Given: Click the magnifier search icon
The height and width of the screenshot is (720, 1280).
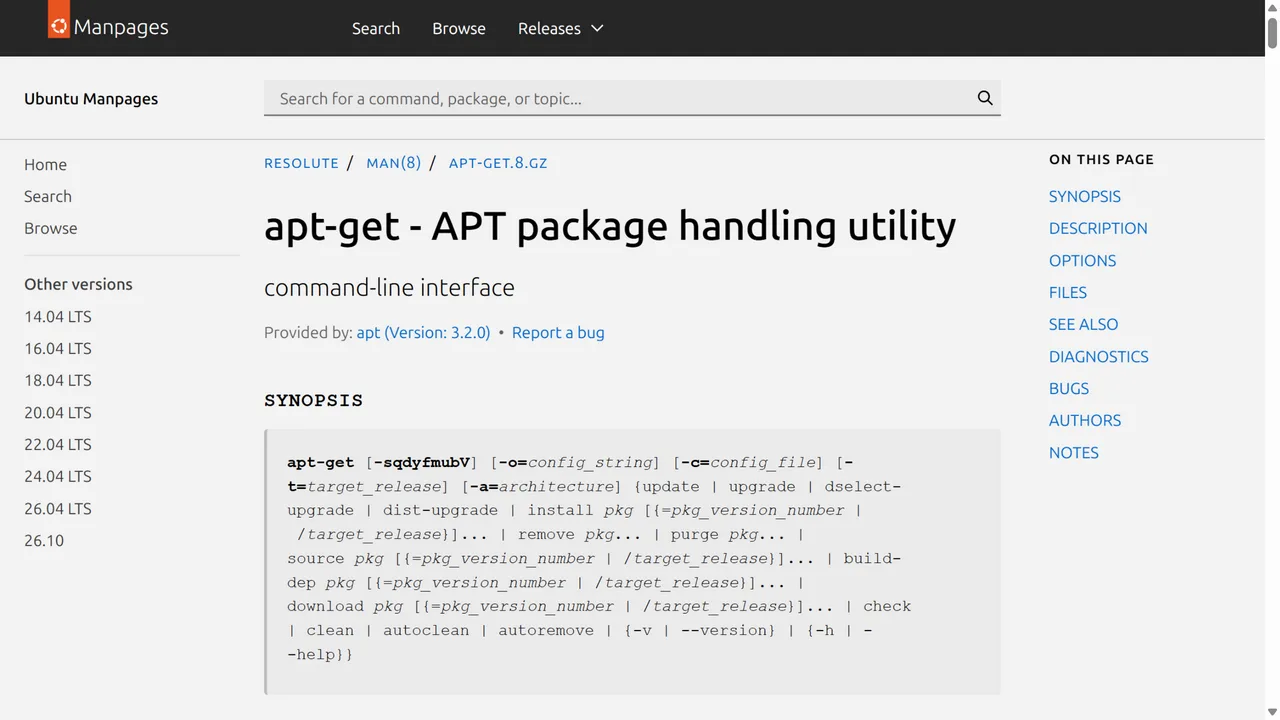Looking at the screenshot, I should [x=985, y=98].
